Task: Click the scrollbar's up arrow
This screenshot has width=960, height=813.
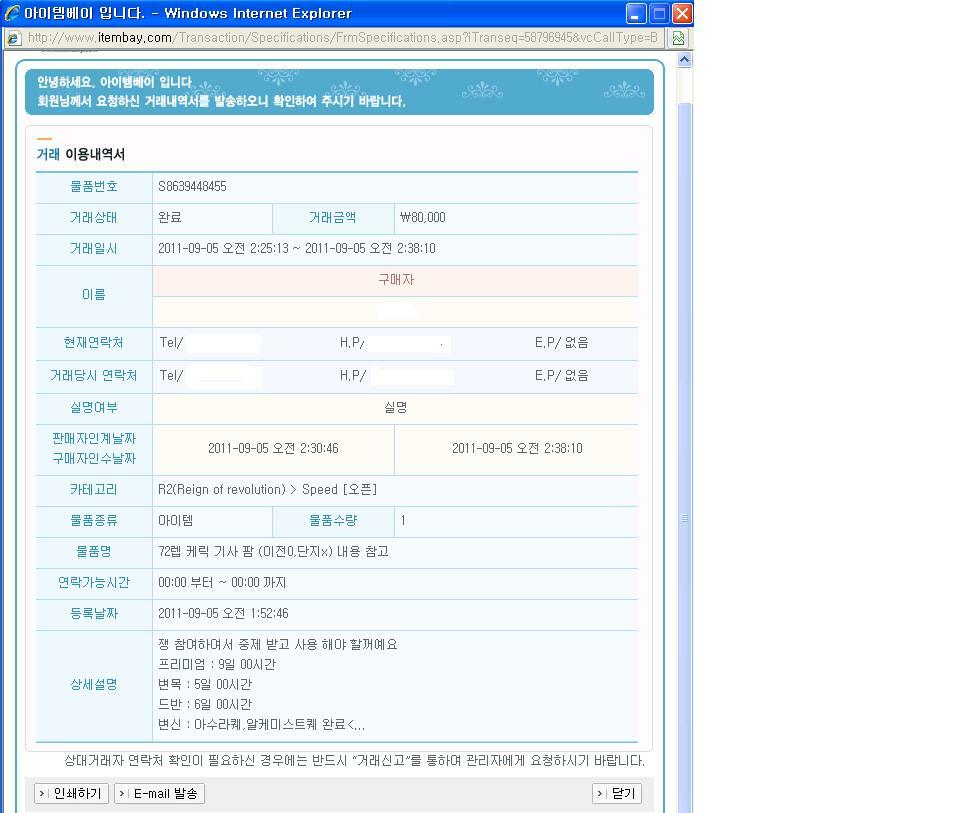Action: (683, 58)
